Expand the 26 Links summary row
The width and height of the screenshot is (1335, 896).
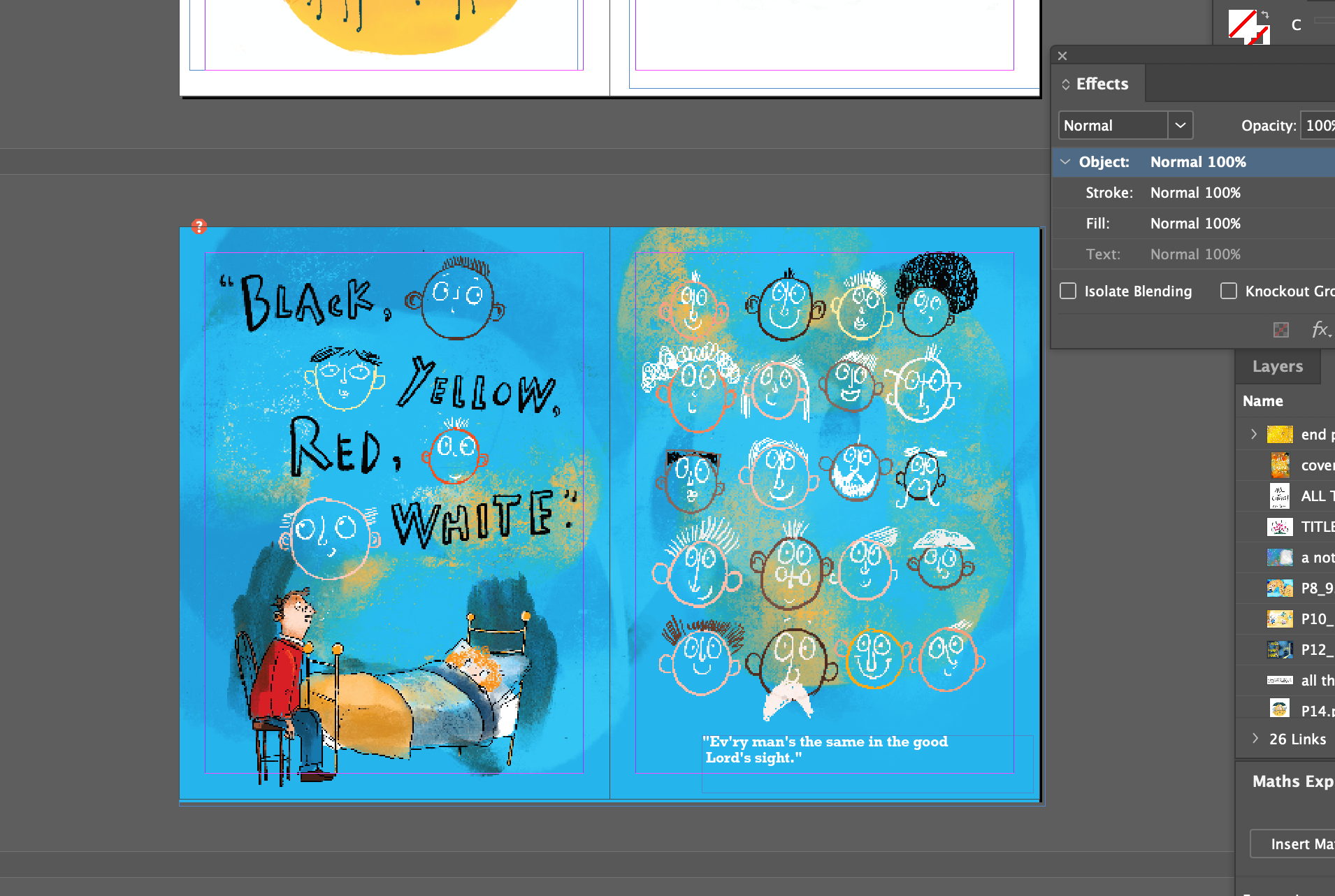click(1255, 739)
